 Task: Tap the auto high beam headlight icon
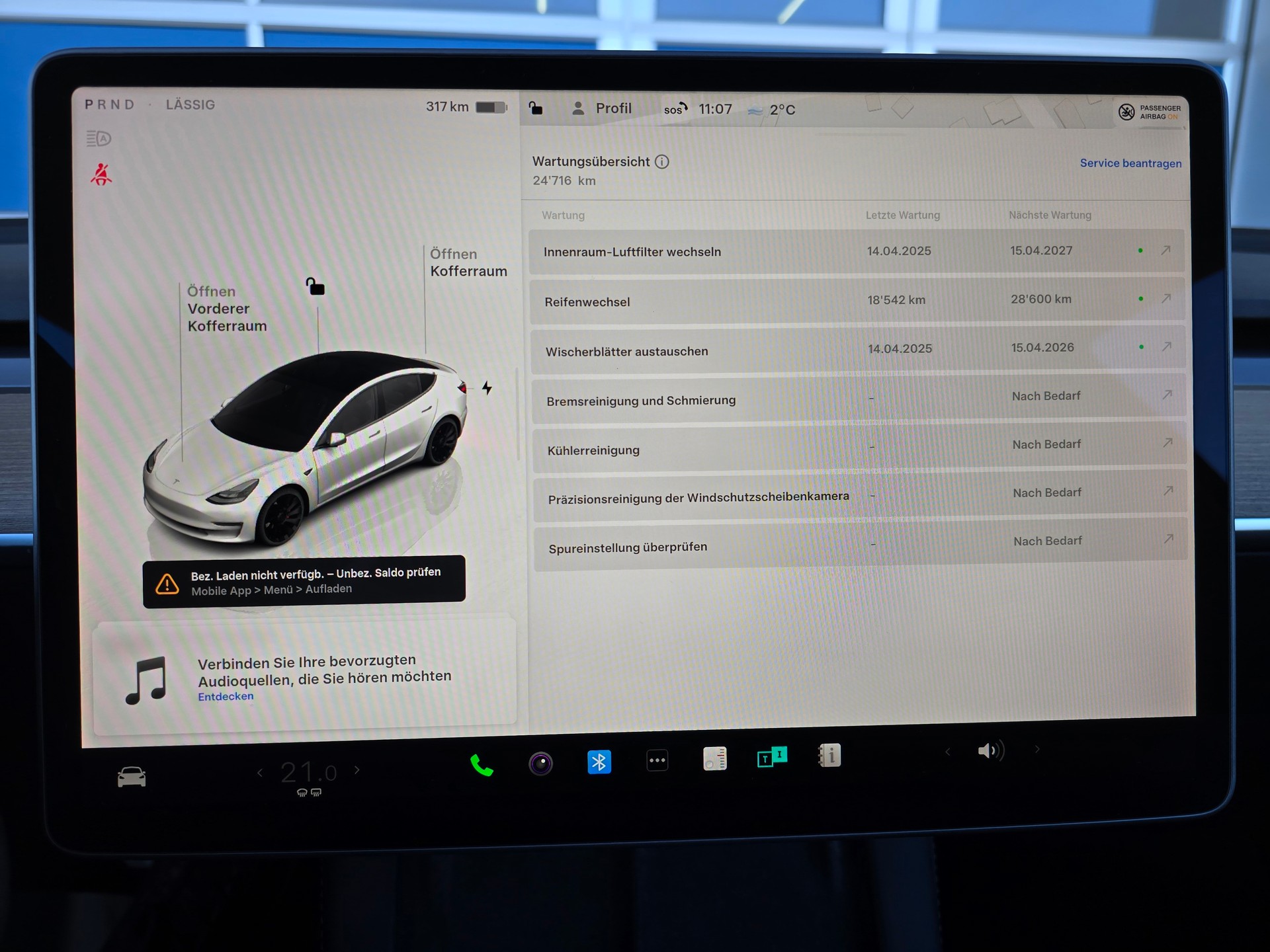99,139
